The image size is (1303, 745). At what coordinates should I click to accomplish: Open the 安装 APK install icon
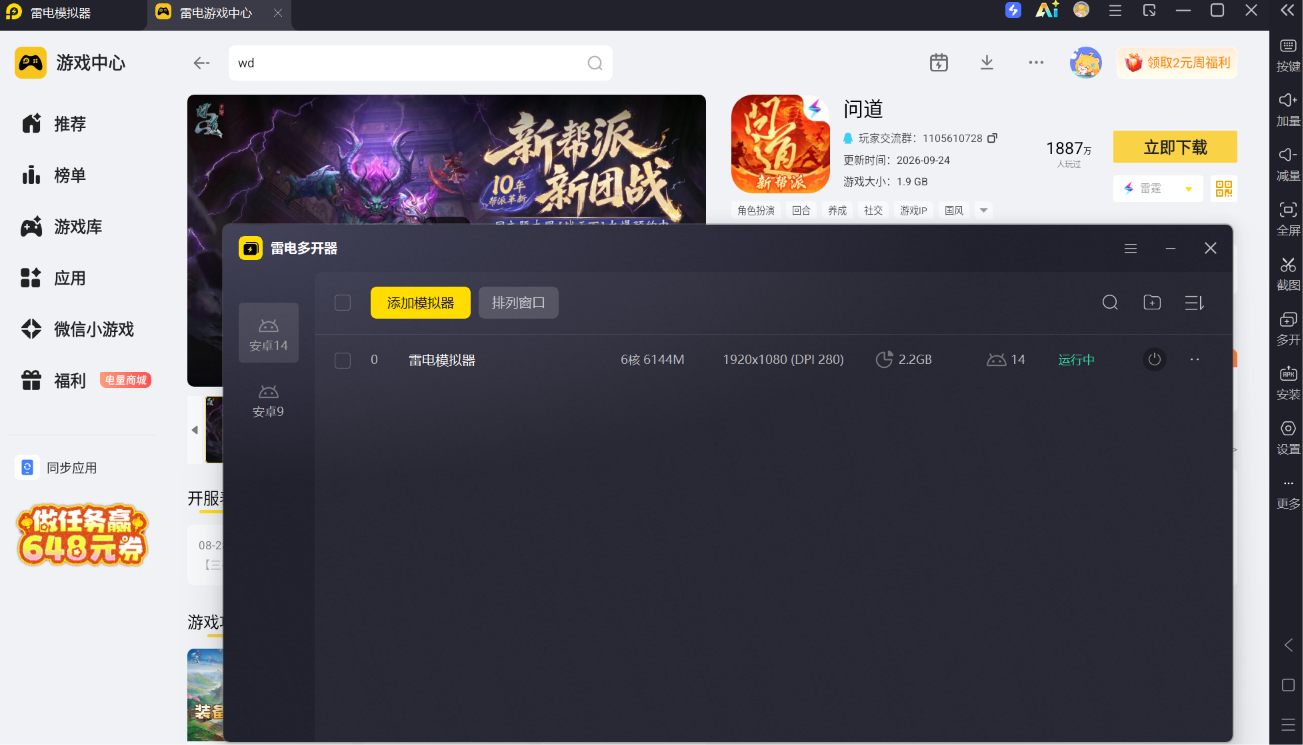[x=1288, y=383]
